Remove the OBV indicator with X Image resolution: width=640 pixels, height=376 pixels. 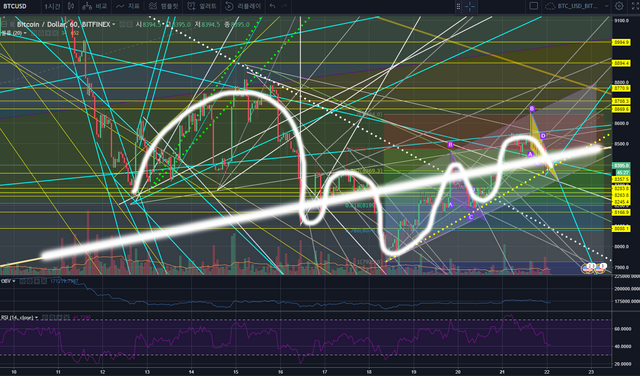click(x=45, y=281)
